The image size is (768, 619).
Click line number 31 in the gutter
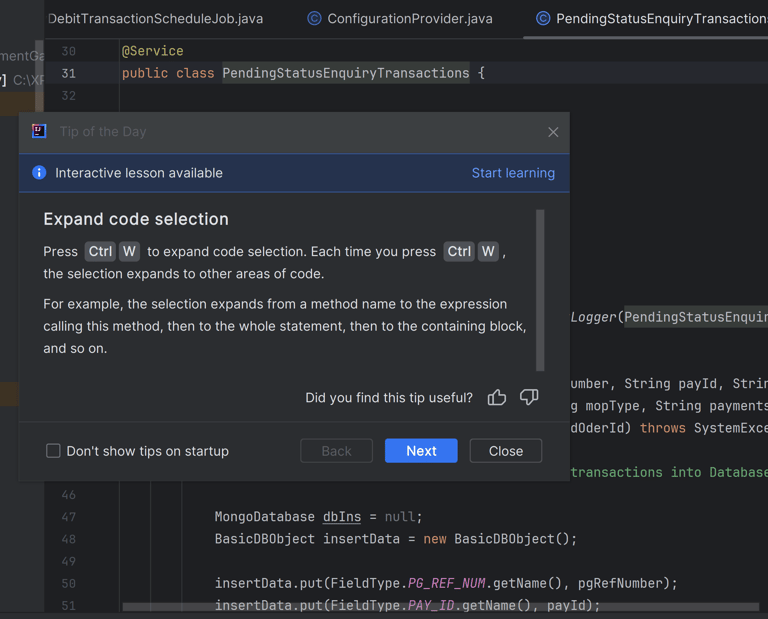68,73
